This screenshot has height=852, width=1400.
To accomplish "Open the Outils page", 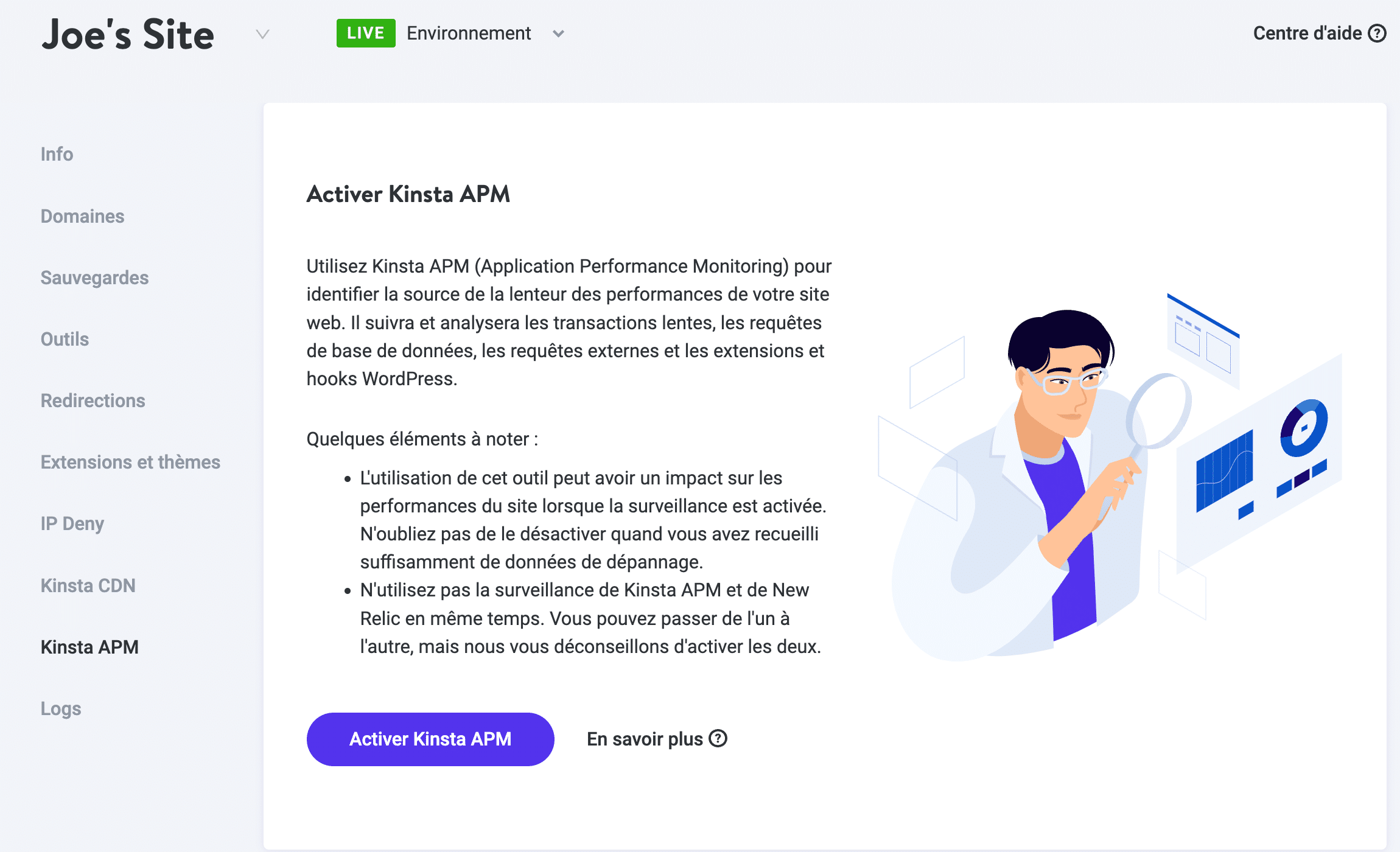I will [x=64, y=339].
